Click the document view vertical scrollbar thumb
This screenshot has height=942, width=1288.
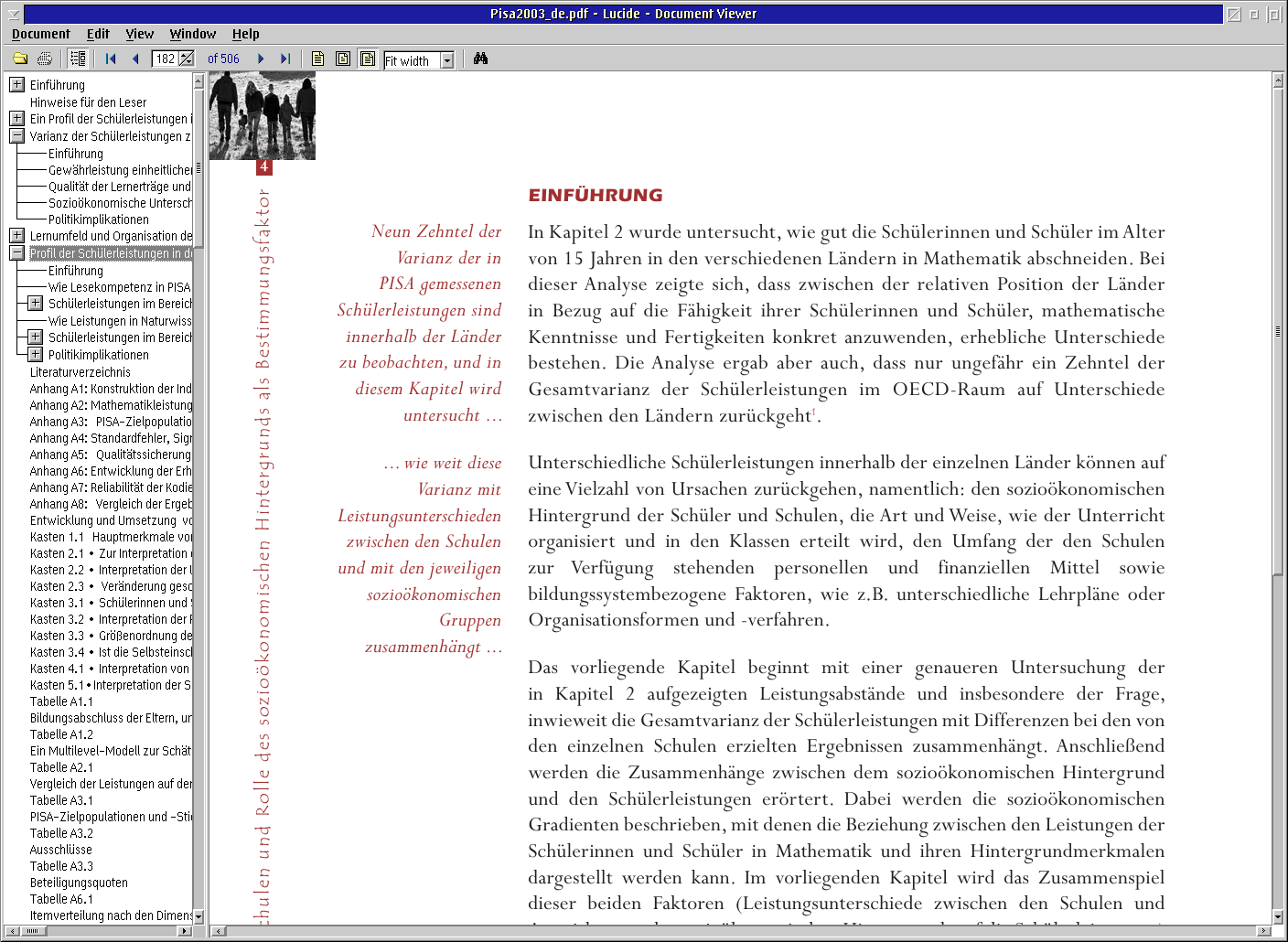pyautogui.click(x=1278, y=331)
